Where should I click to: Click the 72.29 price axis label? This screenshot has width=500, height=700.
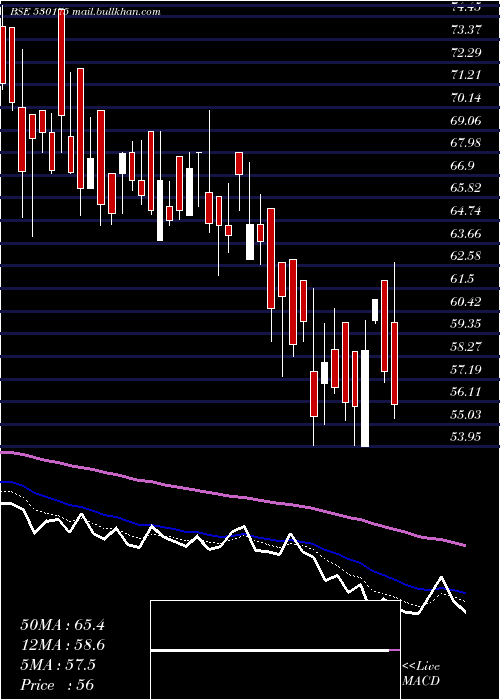[x=466, y=53]
